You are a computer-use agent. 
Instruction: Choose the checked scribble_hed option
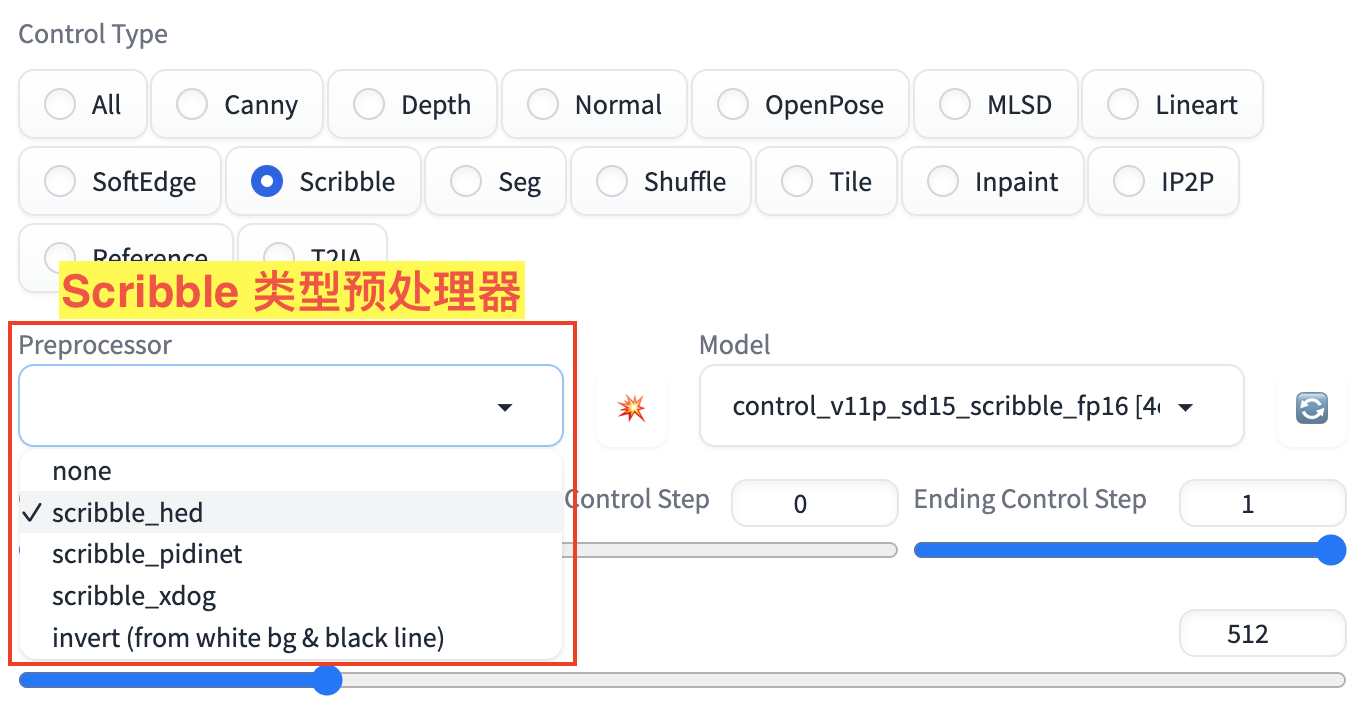[127, 513]
